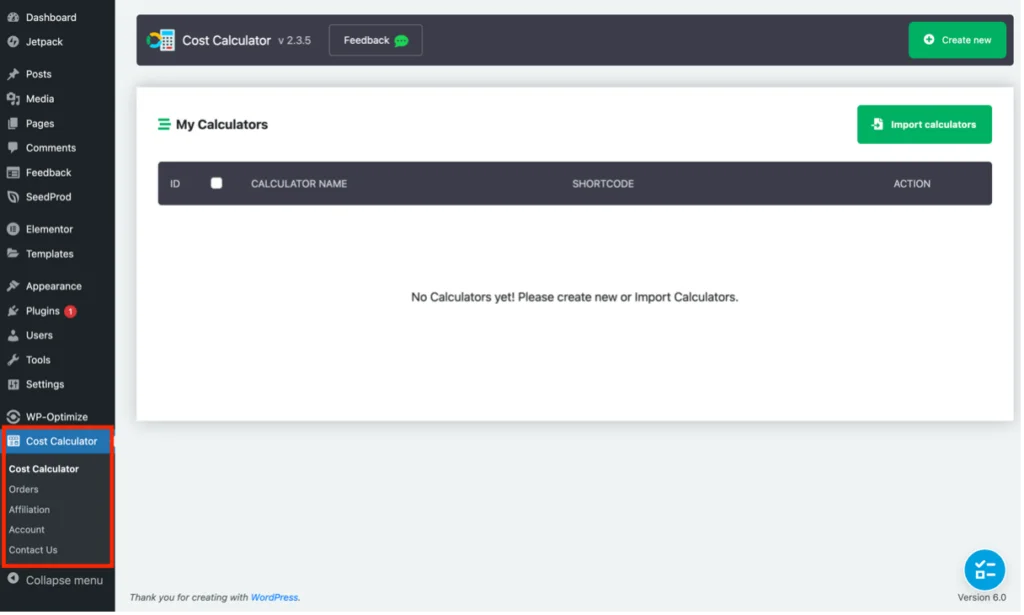Viewport: 1024px width, 615px height.
Task: Click the plus icon in Create new
Action: click(931, 40)
